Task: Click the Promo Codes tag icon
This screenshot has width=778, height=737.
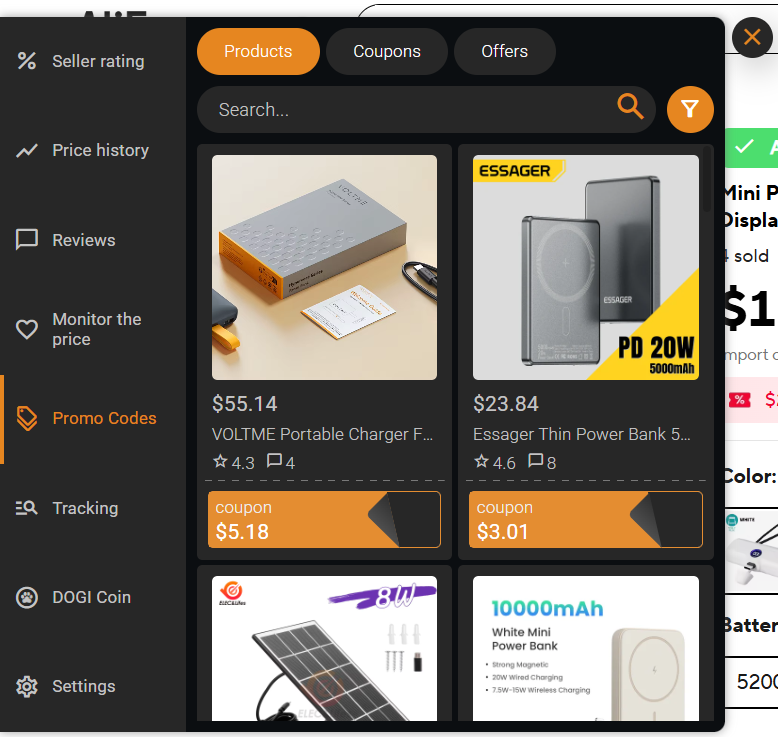Action: point(27,418)
